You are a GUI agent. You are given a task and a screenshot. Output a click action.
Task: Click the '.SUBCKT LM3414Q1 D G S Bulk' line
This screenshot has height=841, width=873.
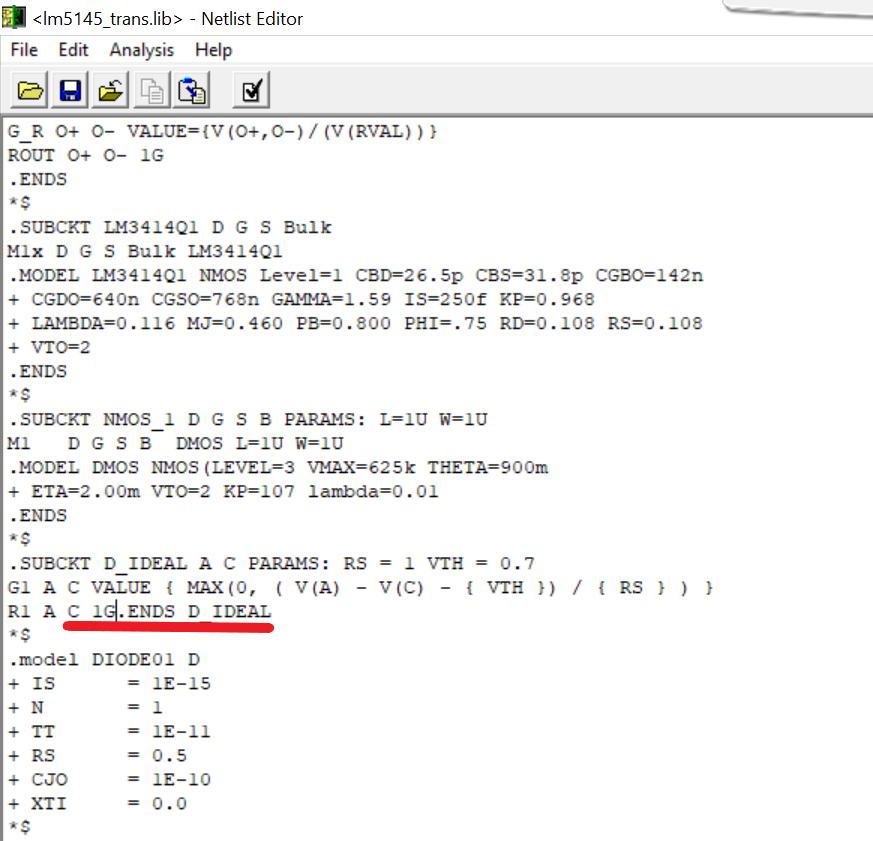click(x=170, y=227)
